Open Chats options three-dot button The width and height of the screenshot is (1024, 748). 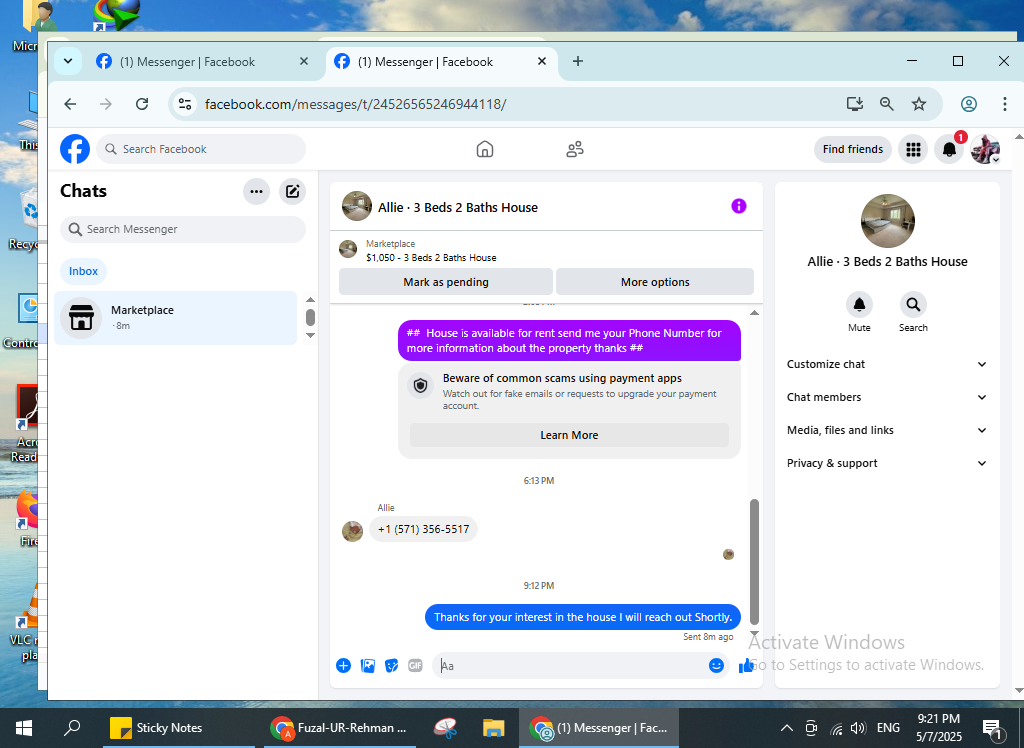(x=257, y=191)
